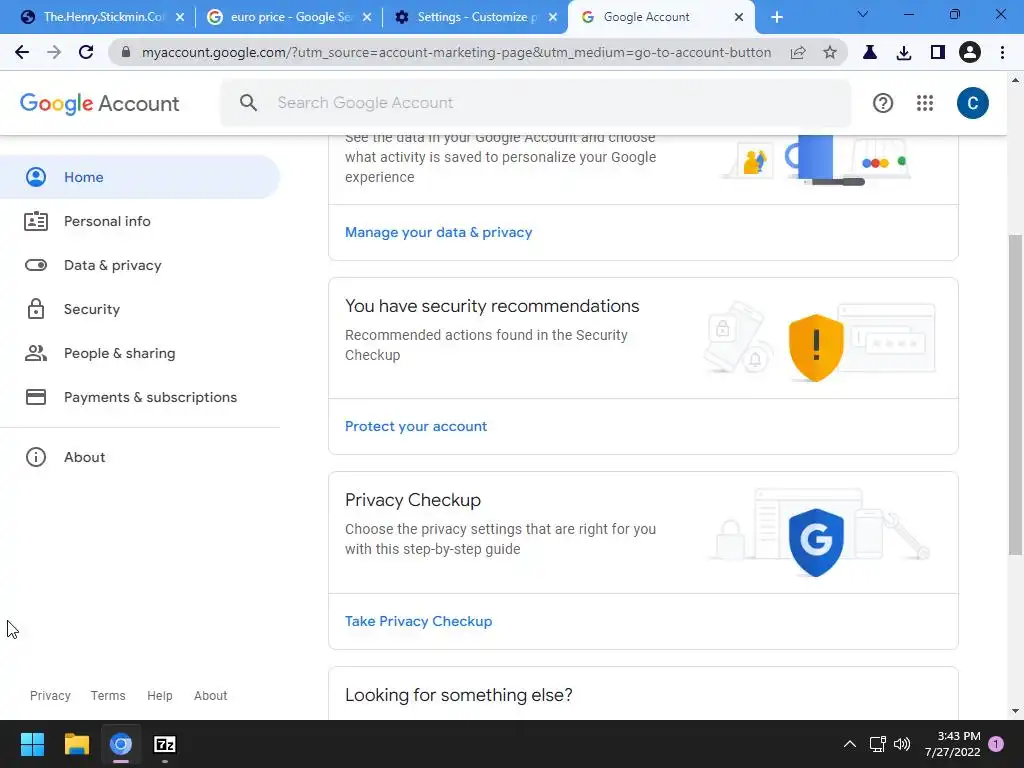Click the Google Account logo

(99, 103)
